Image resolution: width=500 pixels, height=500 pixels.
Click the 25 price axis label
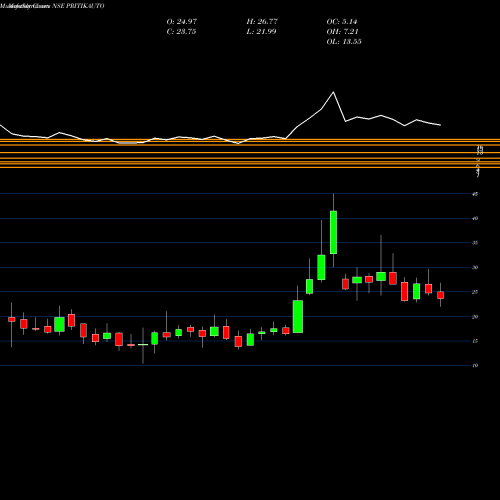(x=475, y=292)
